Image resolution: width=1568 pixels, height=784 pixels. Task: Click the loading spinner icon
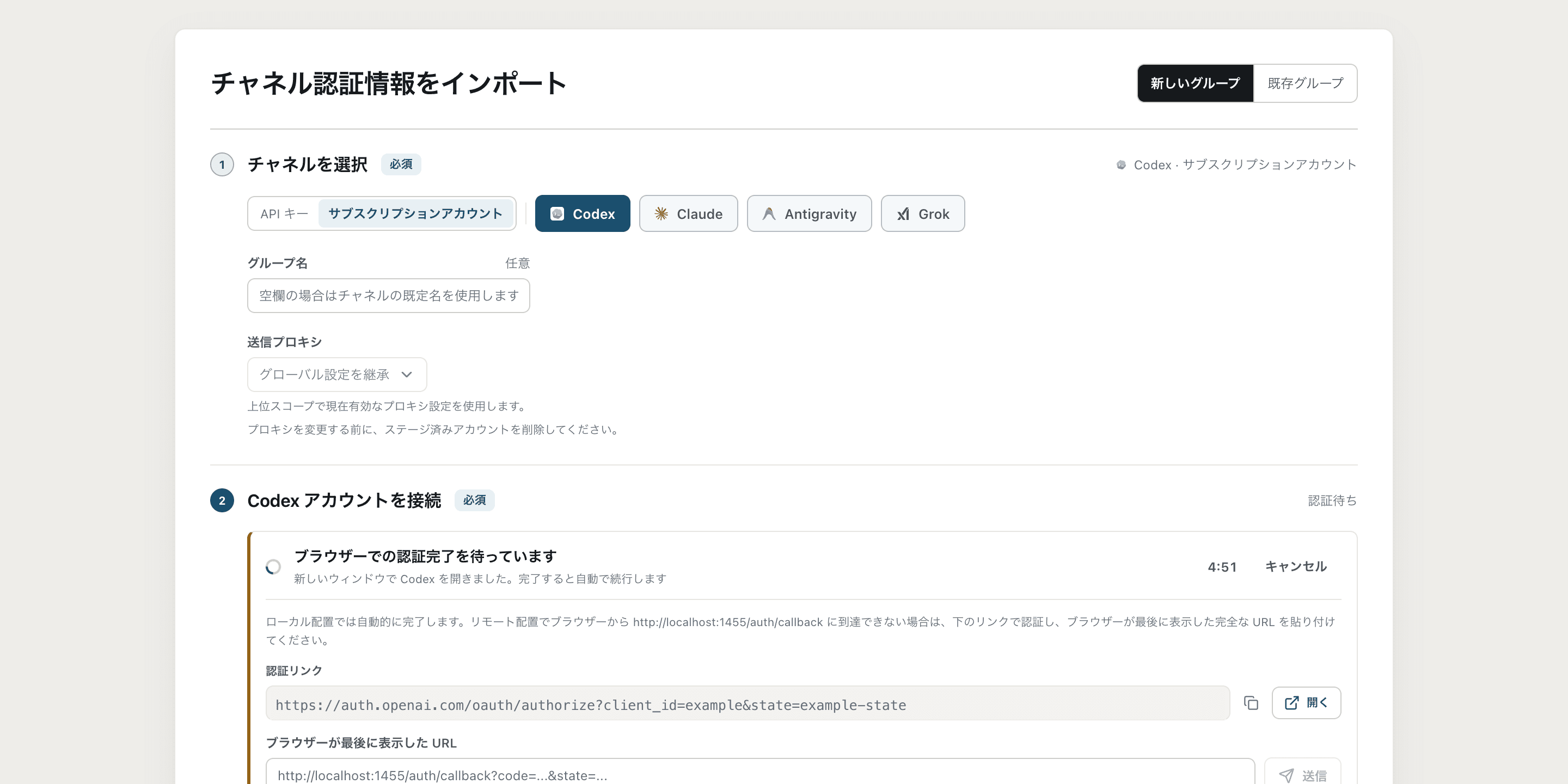[273, 567]
